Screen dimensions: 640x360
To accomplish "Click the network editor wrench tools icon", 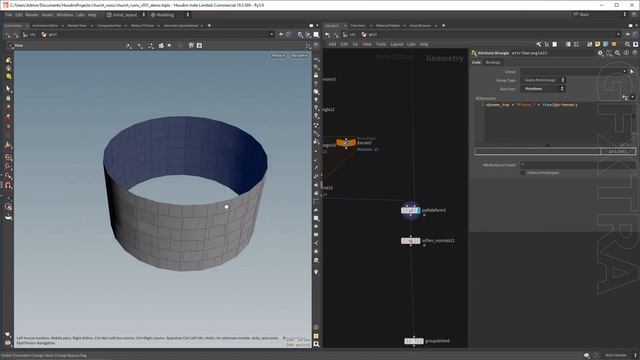I will tap(538, 44).
